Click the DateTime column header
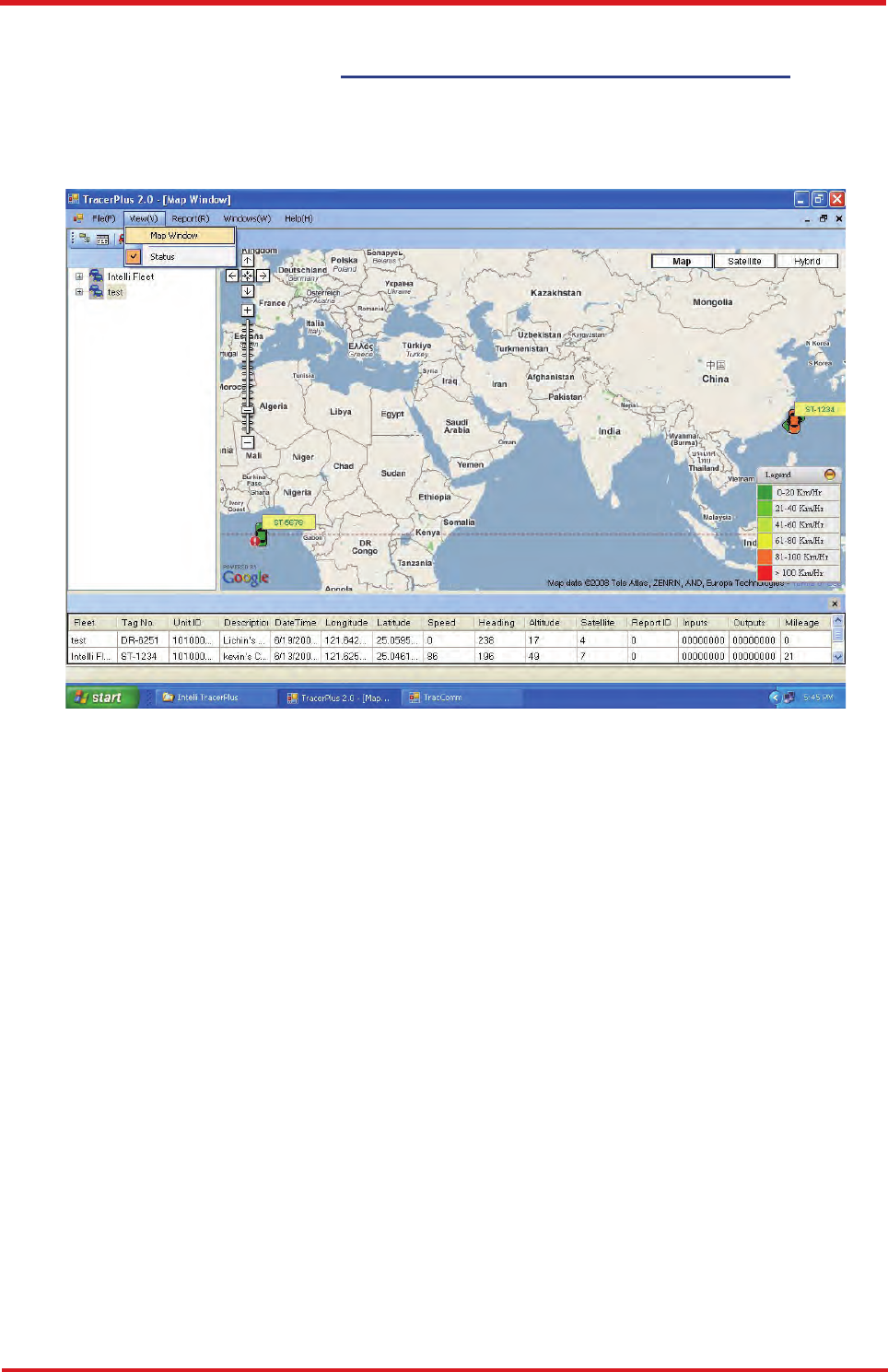 tap(297, 623)
